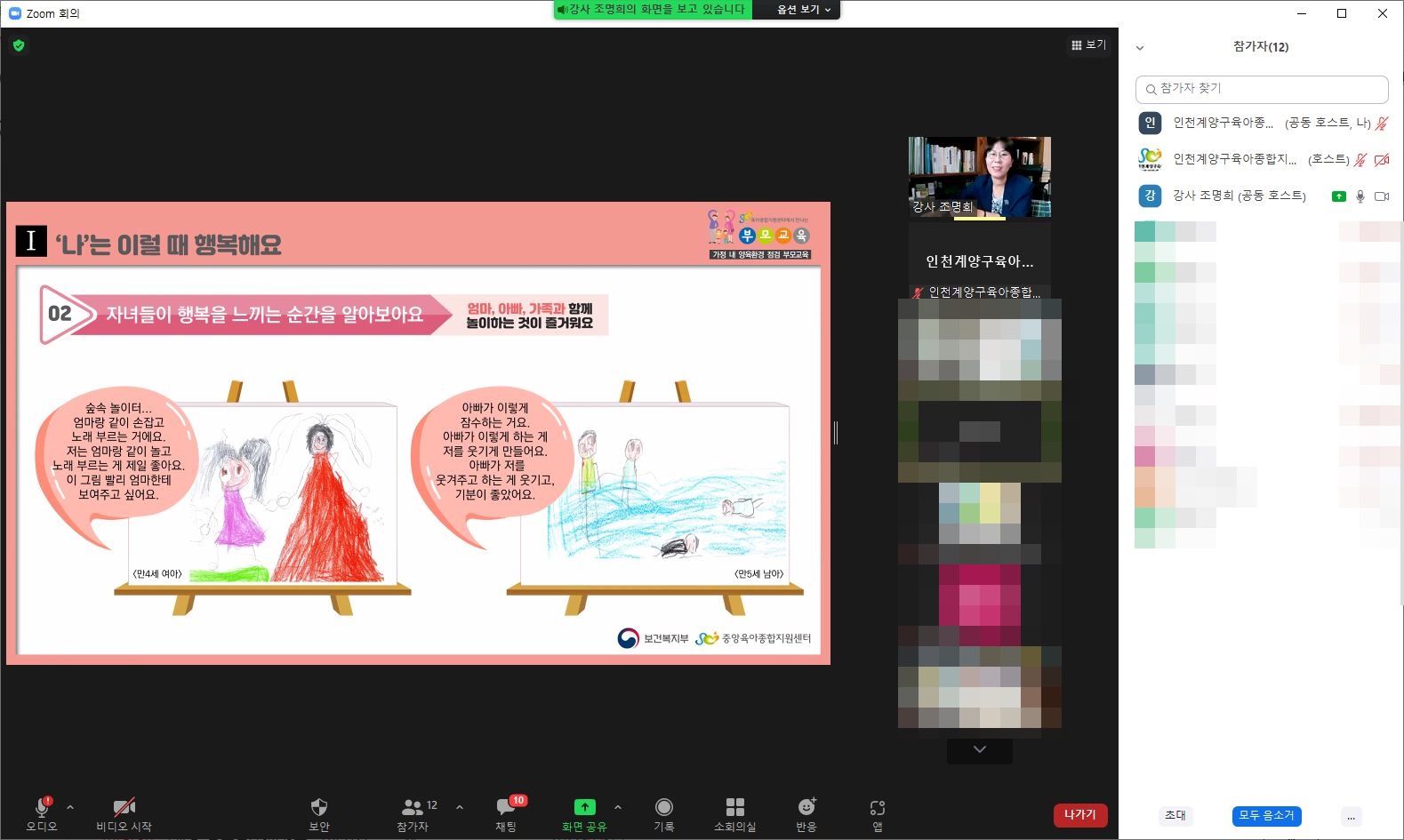Toggle microphone for 강사 조명희 in list
Image resolution: width=1404 pixels, height=840 pixels.
pos(1360,196)
